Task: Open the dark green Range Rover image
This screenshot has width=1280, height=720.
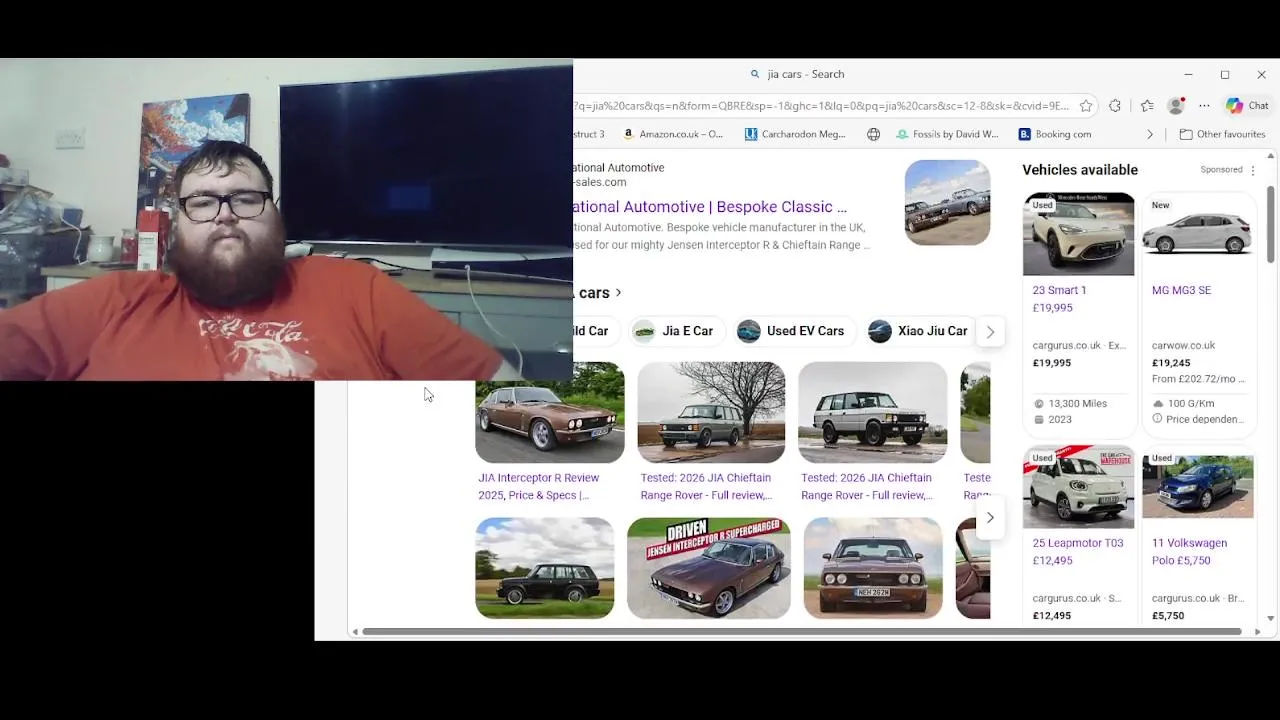Action: pos(545,568)
